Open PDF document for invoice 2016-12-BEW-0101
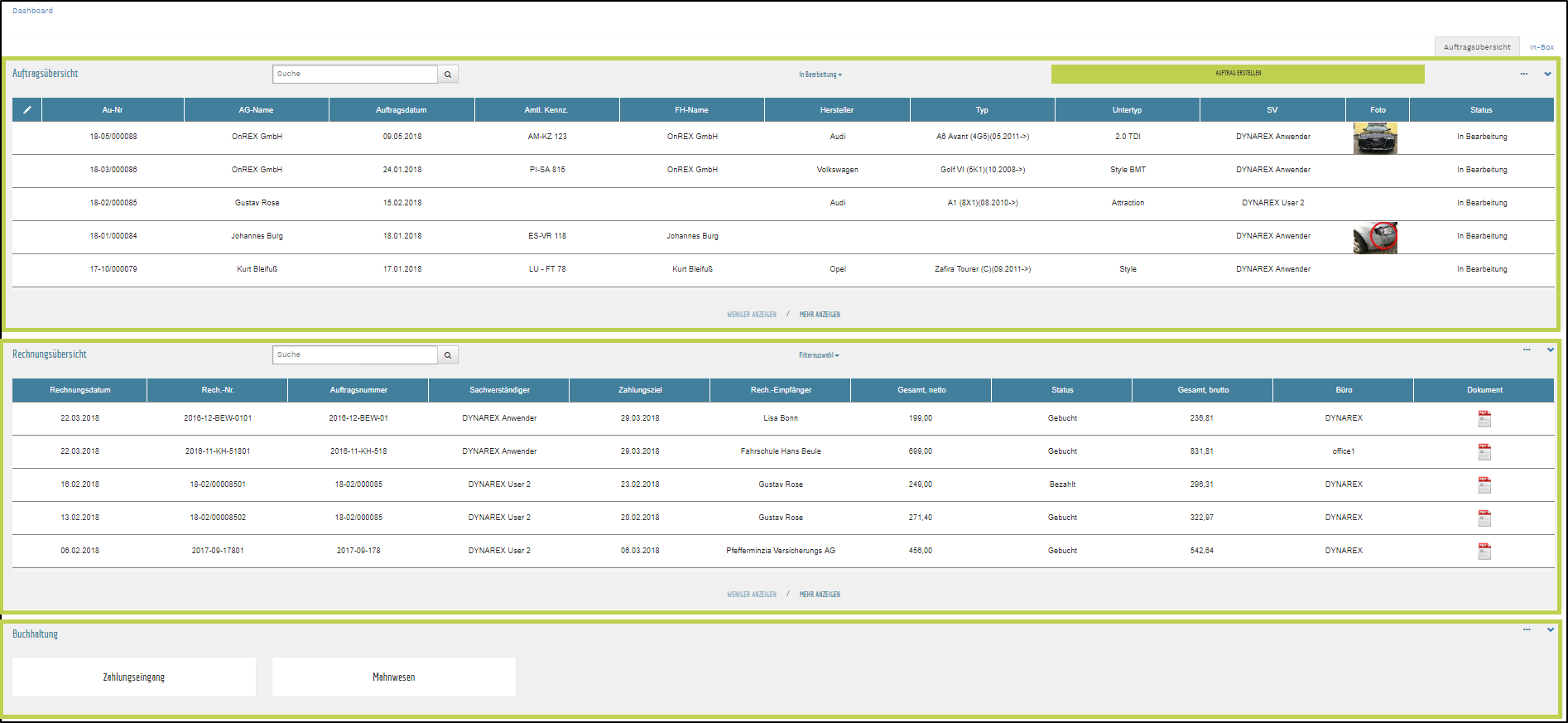The image size is (1568, 723). pyautogui.click(x=1484, y=419)
